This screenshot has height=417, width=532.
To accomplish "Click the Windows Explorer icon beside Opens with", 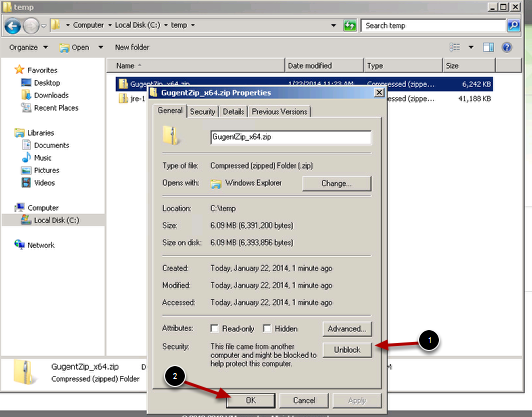I will pos(216,184).
